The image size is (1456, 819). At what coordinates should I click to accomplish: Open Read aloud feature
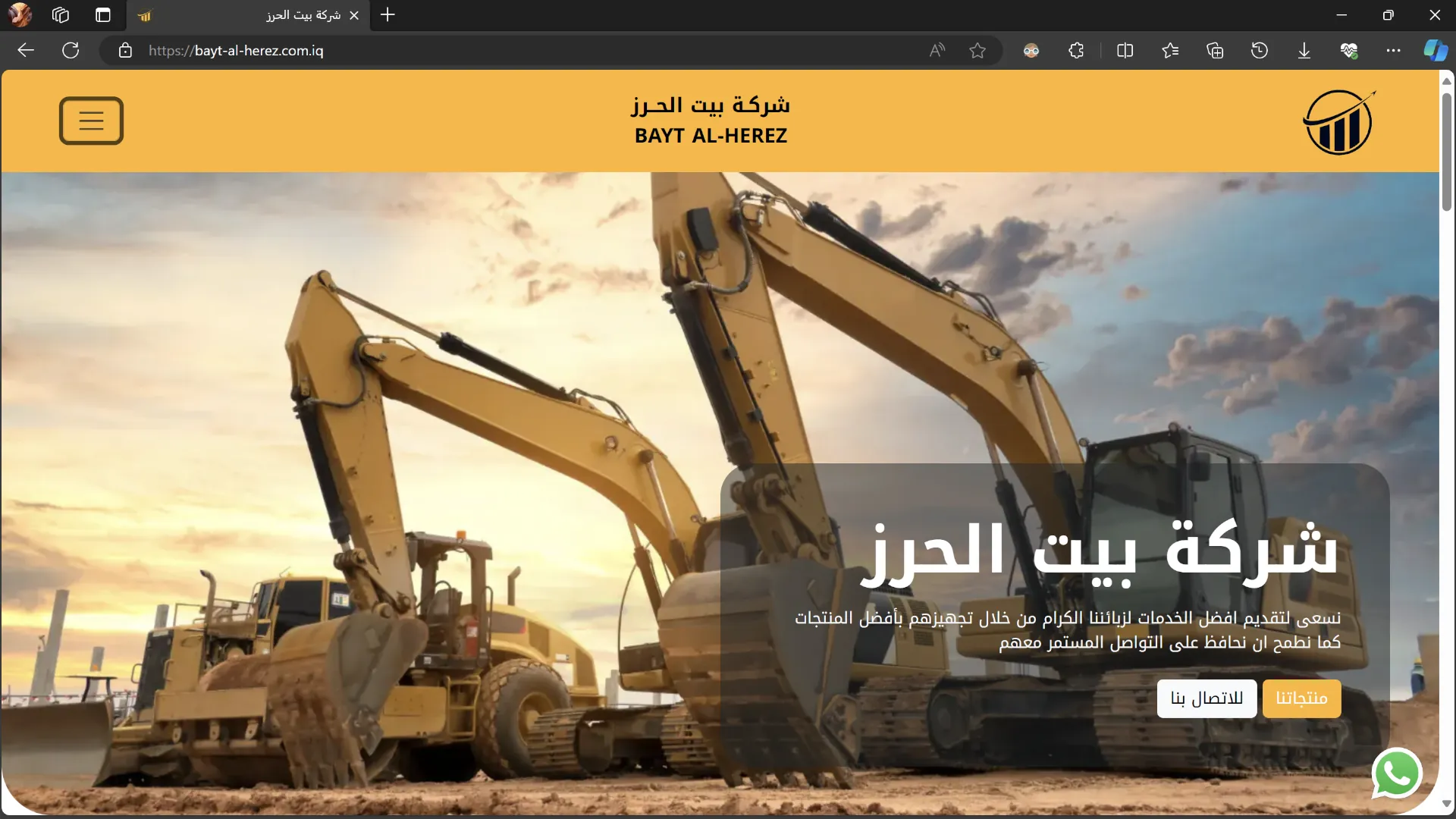(937, 51)
